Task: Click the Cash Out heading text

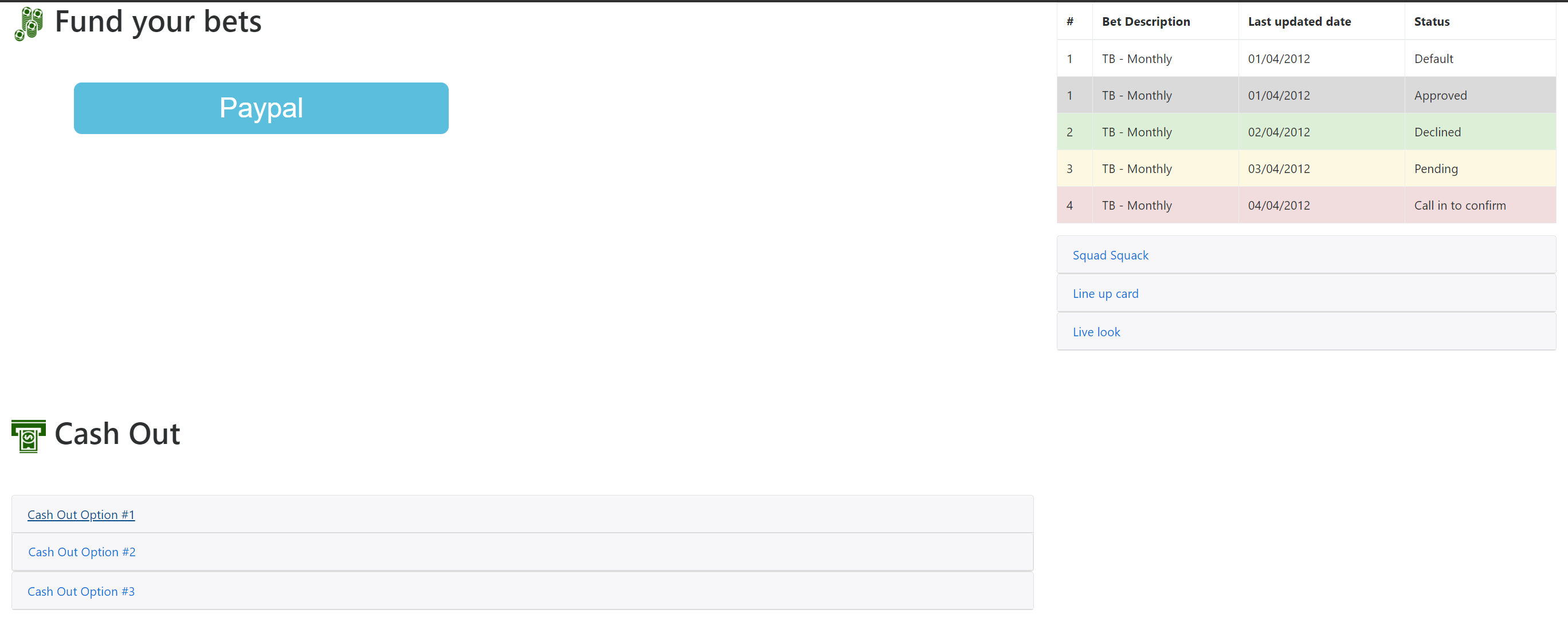Action: (x=117, y=434)
